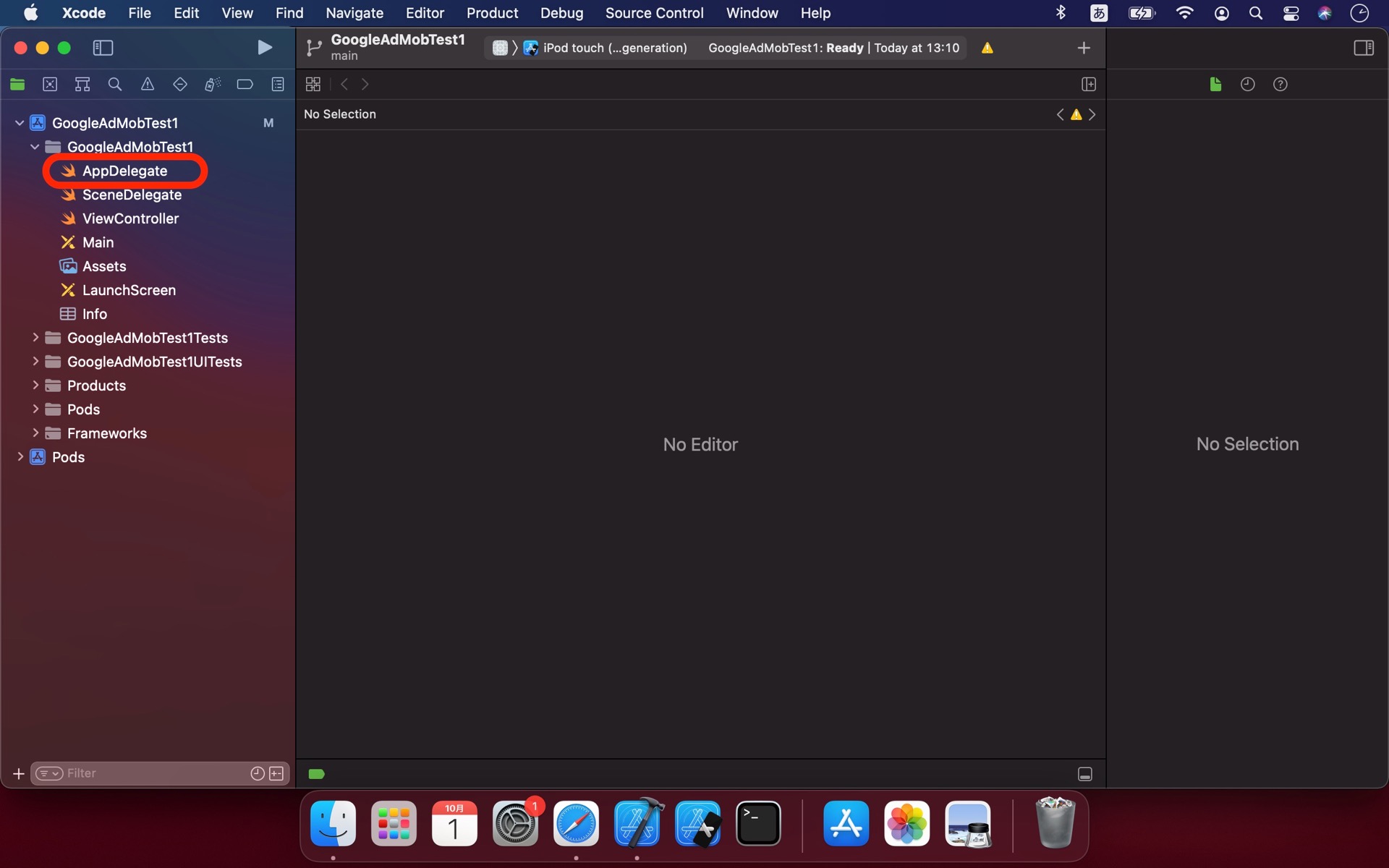
Task: Open the Debug menu
Action: pyautogui.click(x=561, y=13)
